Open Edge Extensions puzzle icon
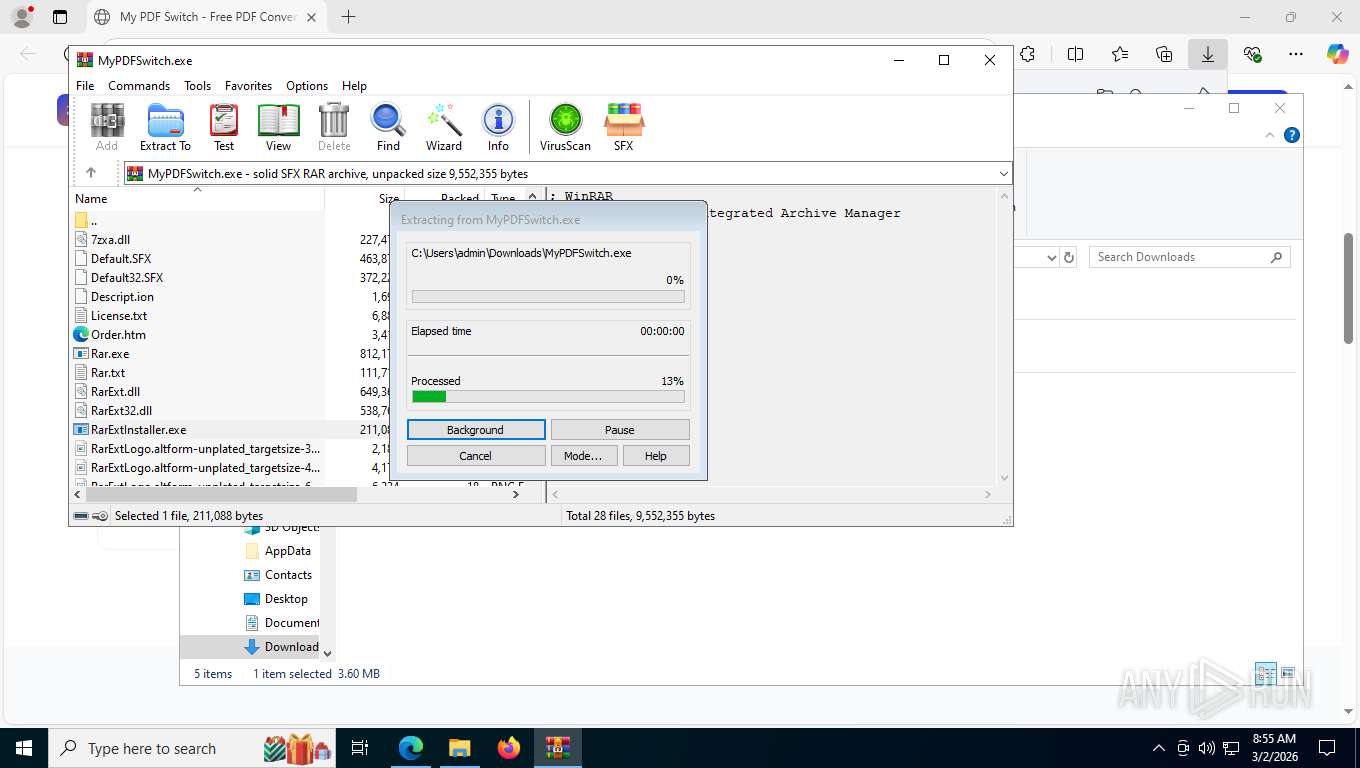The image size is (1360, 768). click(x=1027, y=54)
